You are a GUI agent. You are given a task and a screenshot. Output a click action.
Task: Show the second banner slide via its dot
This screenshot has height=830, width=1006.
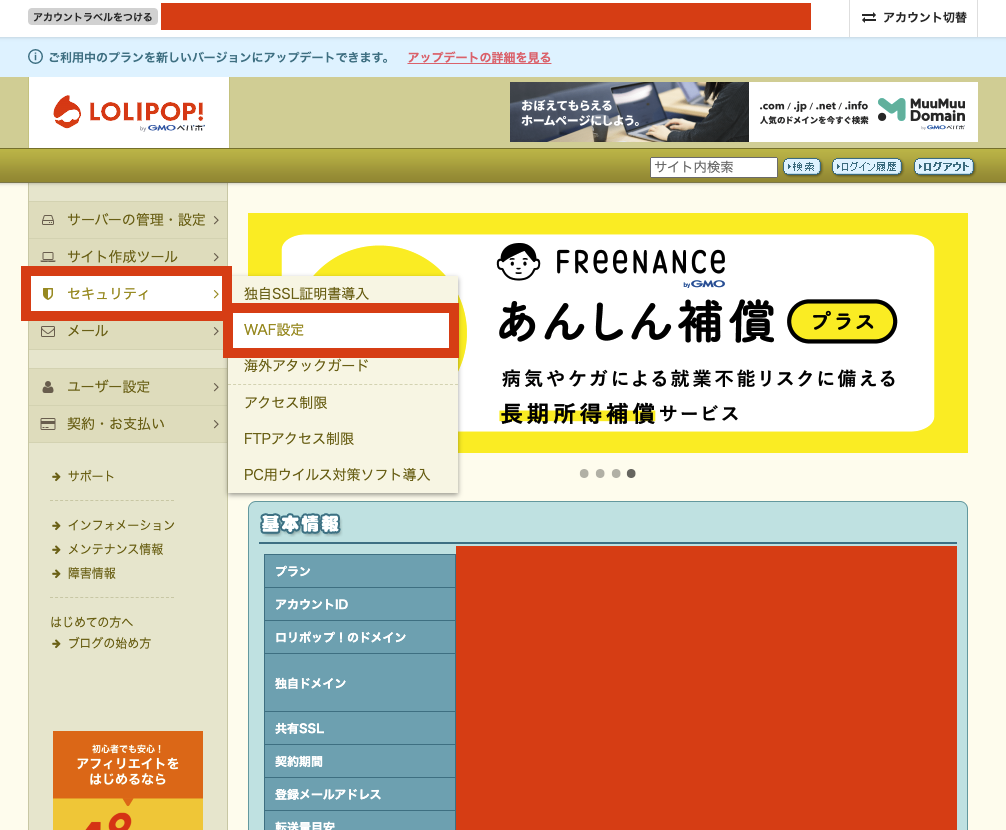point(600,473)
